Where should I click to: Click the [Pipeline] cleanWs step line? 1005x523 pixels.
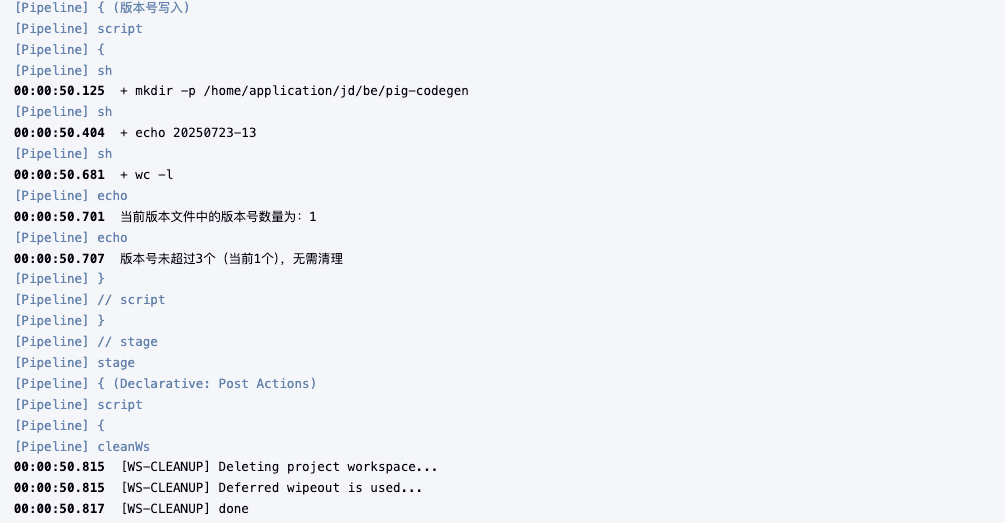pos(82,447)
